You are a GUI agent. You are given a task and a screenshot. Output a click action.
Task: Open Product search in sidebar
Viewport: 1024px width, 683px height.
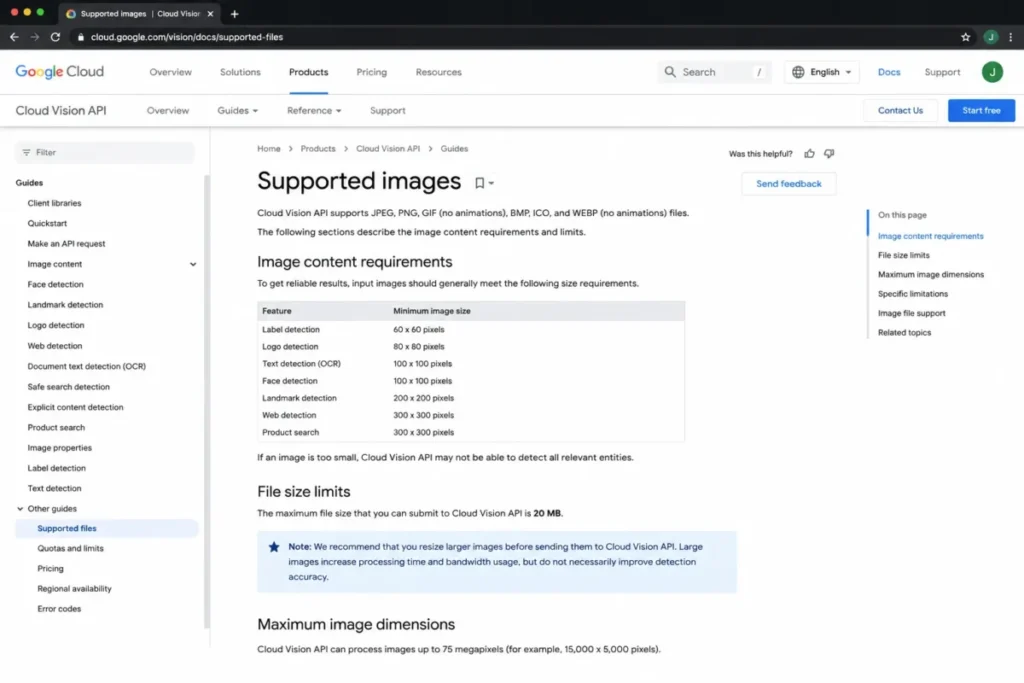(x=56, y=428)
